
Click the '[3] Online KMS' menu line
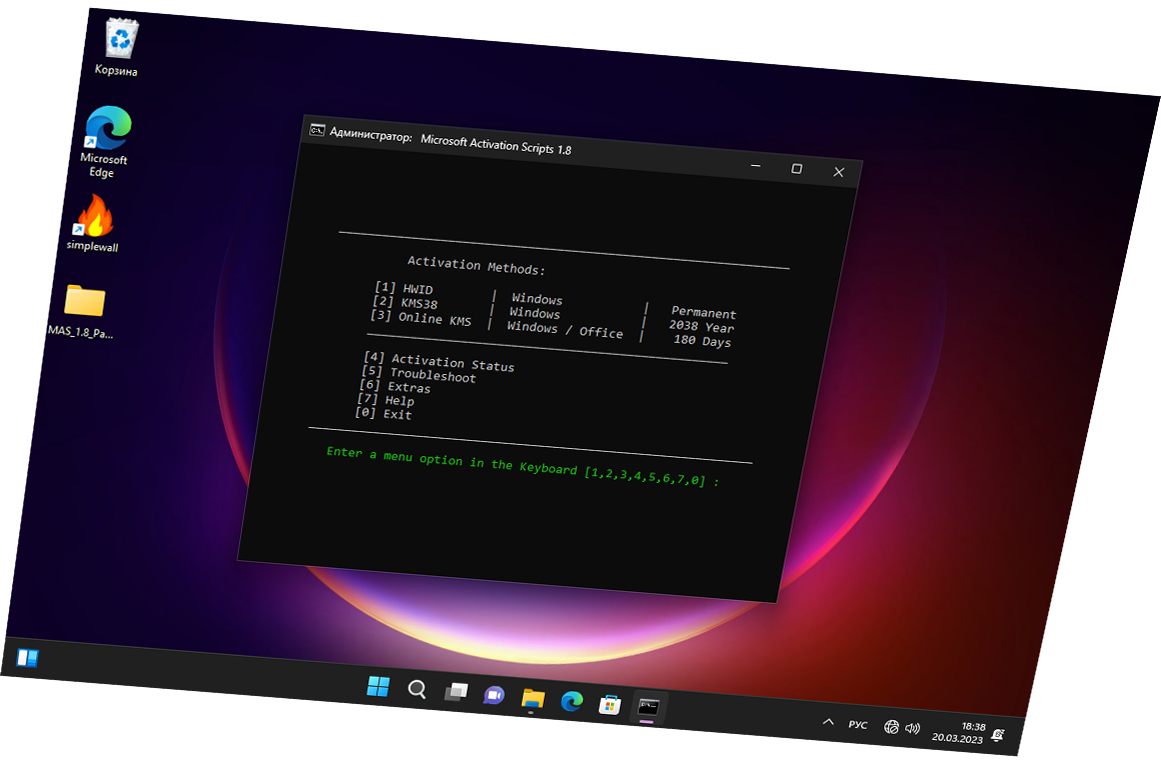click(x=421, y=318)
